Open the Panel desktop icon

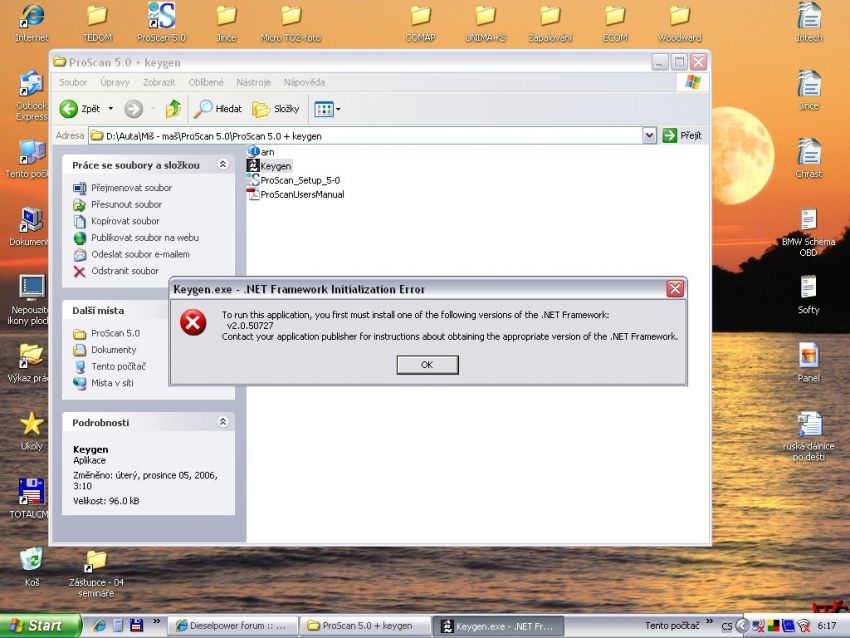tap(808, 362)
